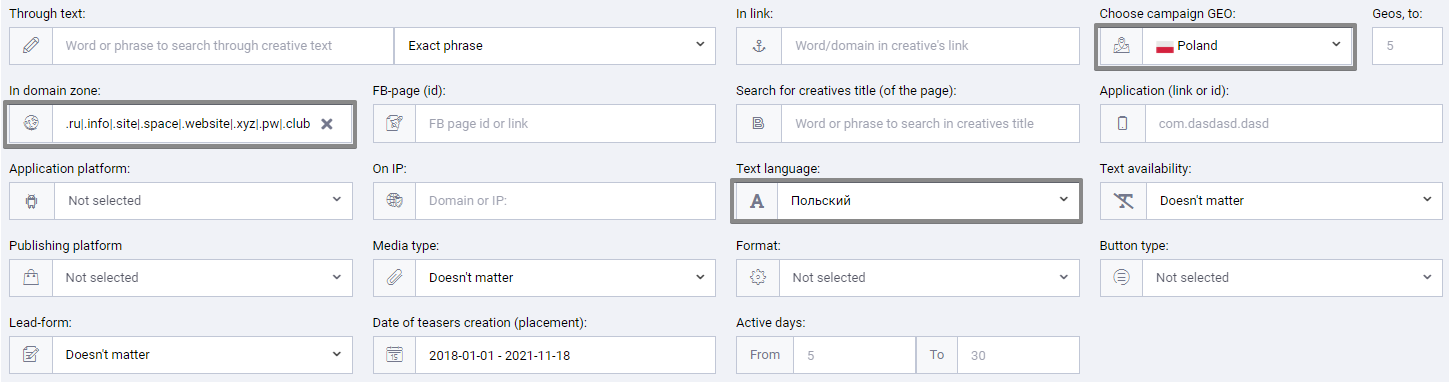Viewport: 1449px width, 382px height.
Task: Click the Active days From input
Action: tap(854, 354)
